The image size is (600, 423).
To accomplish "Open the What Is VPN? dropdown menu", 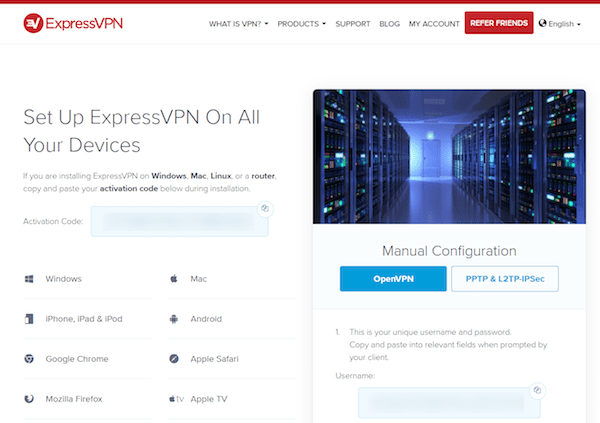I will click(x=238, y=24).
